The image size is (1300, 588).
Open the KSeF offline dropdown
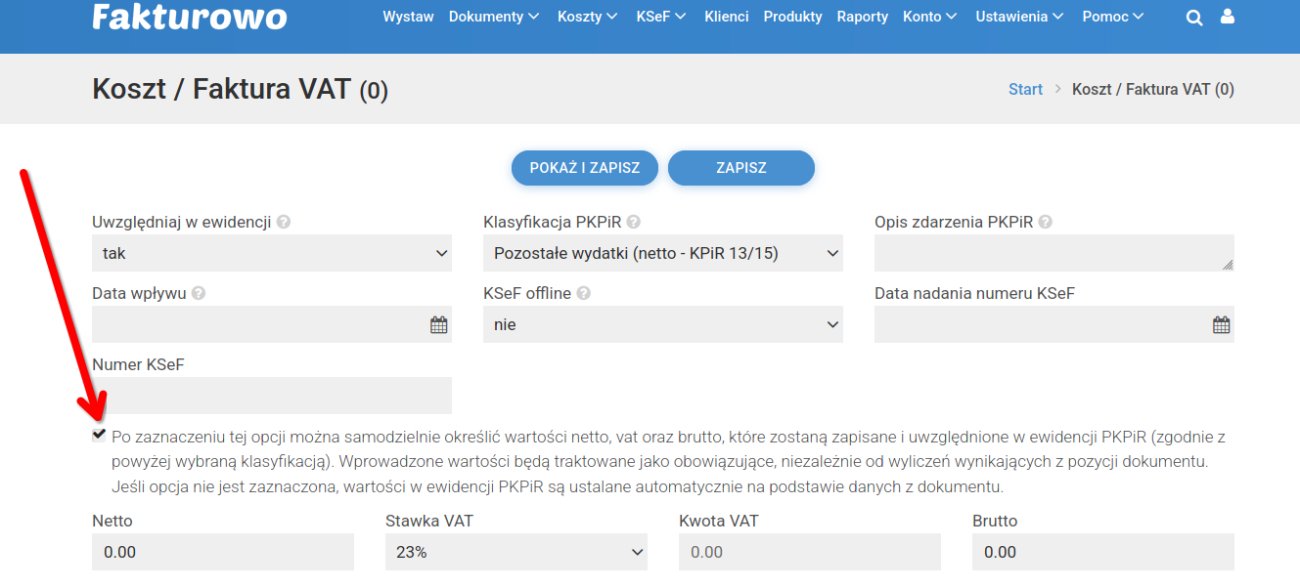click(662, 324)
